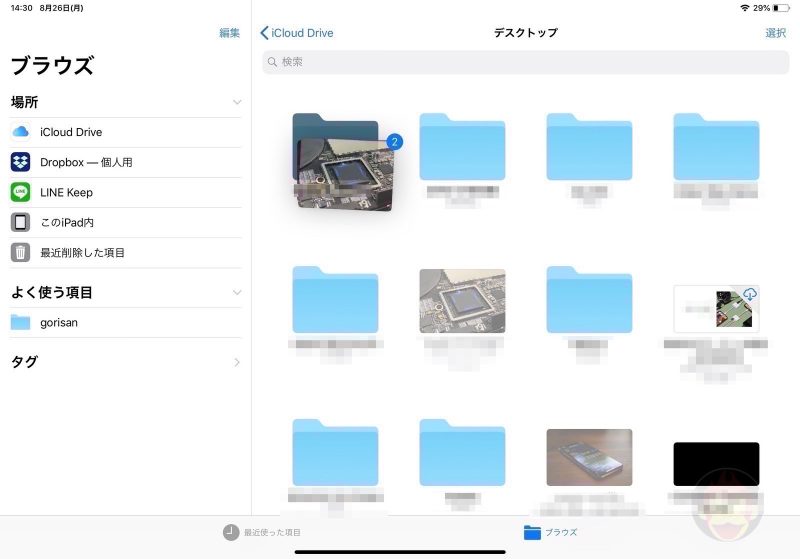Open the first folder in the middle row
This screenshot has width=800, height=559.
[335, 299]
